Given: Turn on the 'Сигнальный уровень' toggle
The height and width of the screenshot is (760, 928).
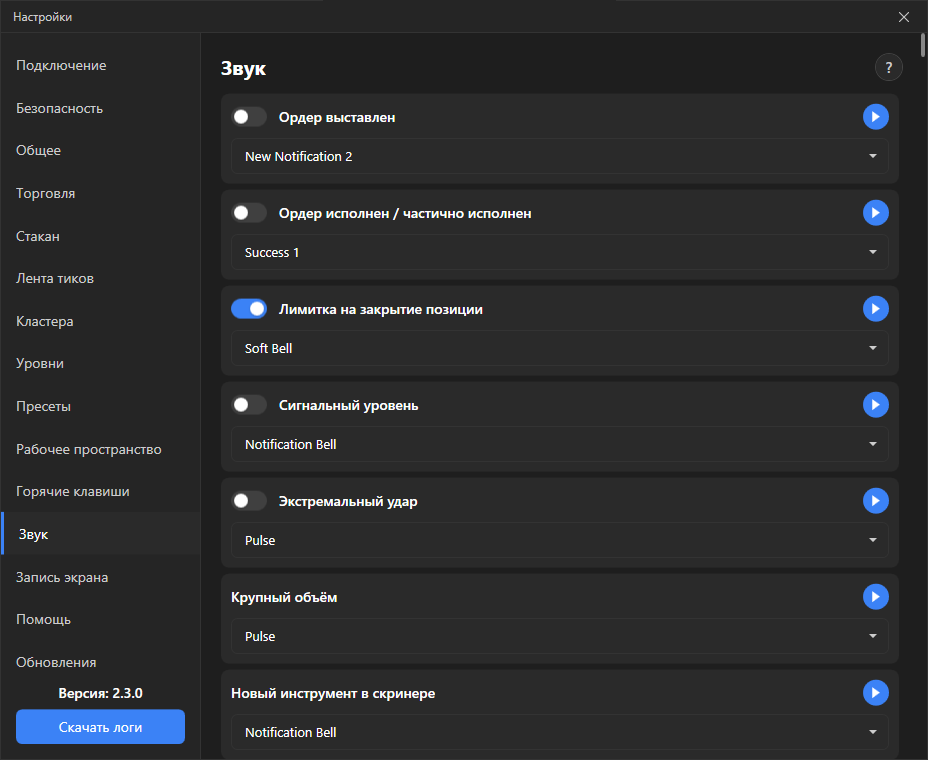Looking at the screenshot, I should tap(249, 405).
